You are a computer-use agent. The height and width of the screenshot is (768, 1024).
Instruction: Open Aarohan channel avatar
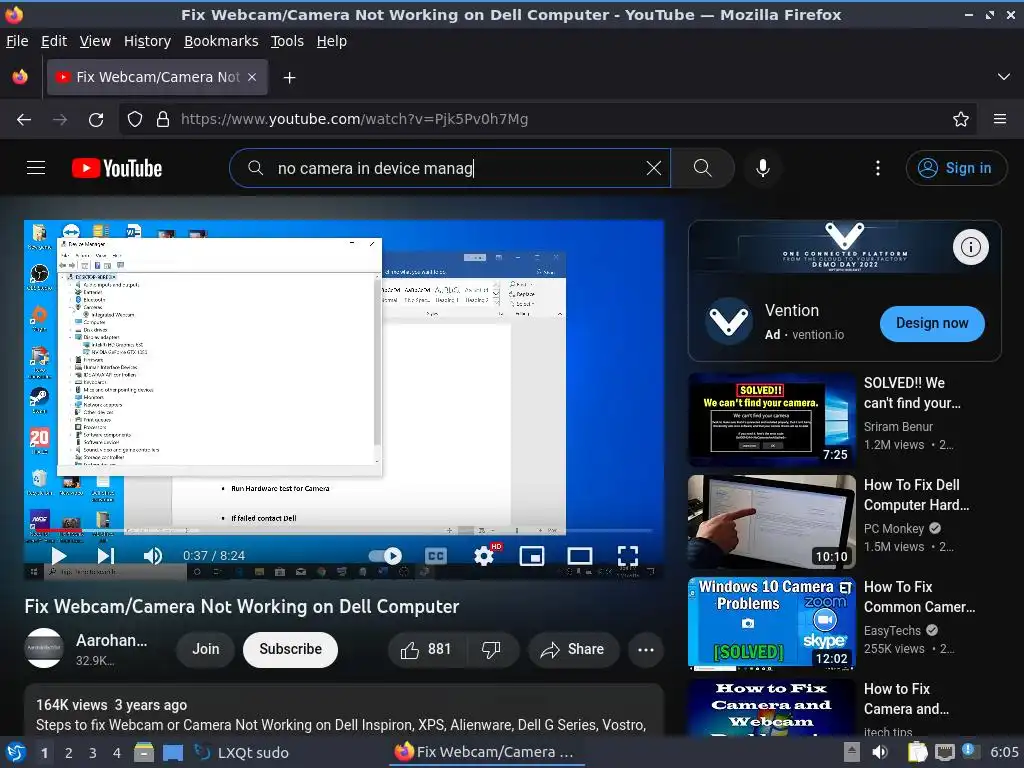(x=44, y=648)
